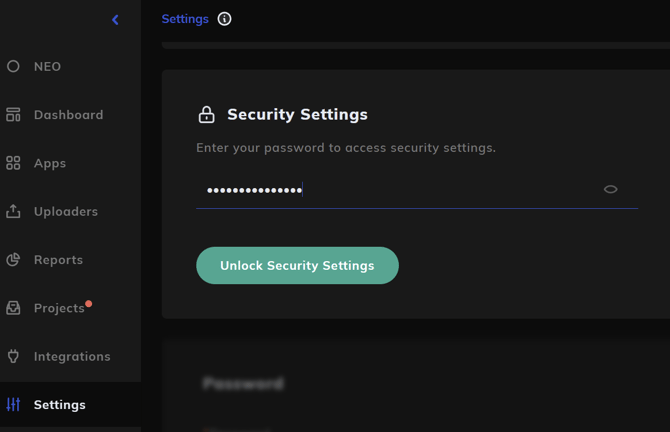Click the Dashboard layout icon
The width and height of the screenshot is (670, 432).
[13, 115]
